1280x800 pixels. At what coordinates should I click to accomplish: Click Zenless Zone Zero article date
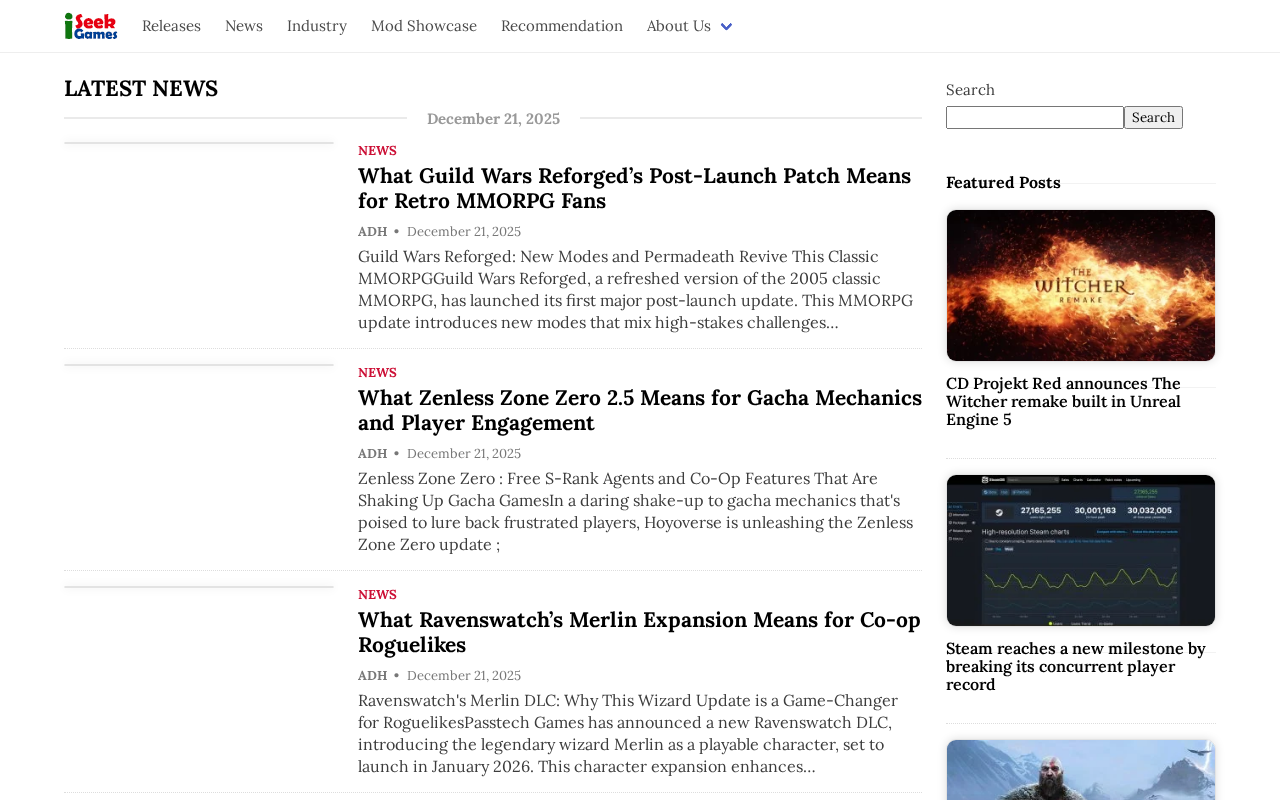464,454
